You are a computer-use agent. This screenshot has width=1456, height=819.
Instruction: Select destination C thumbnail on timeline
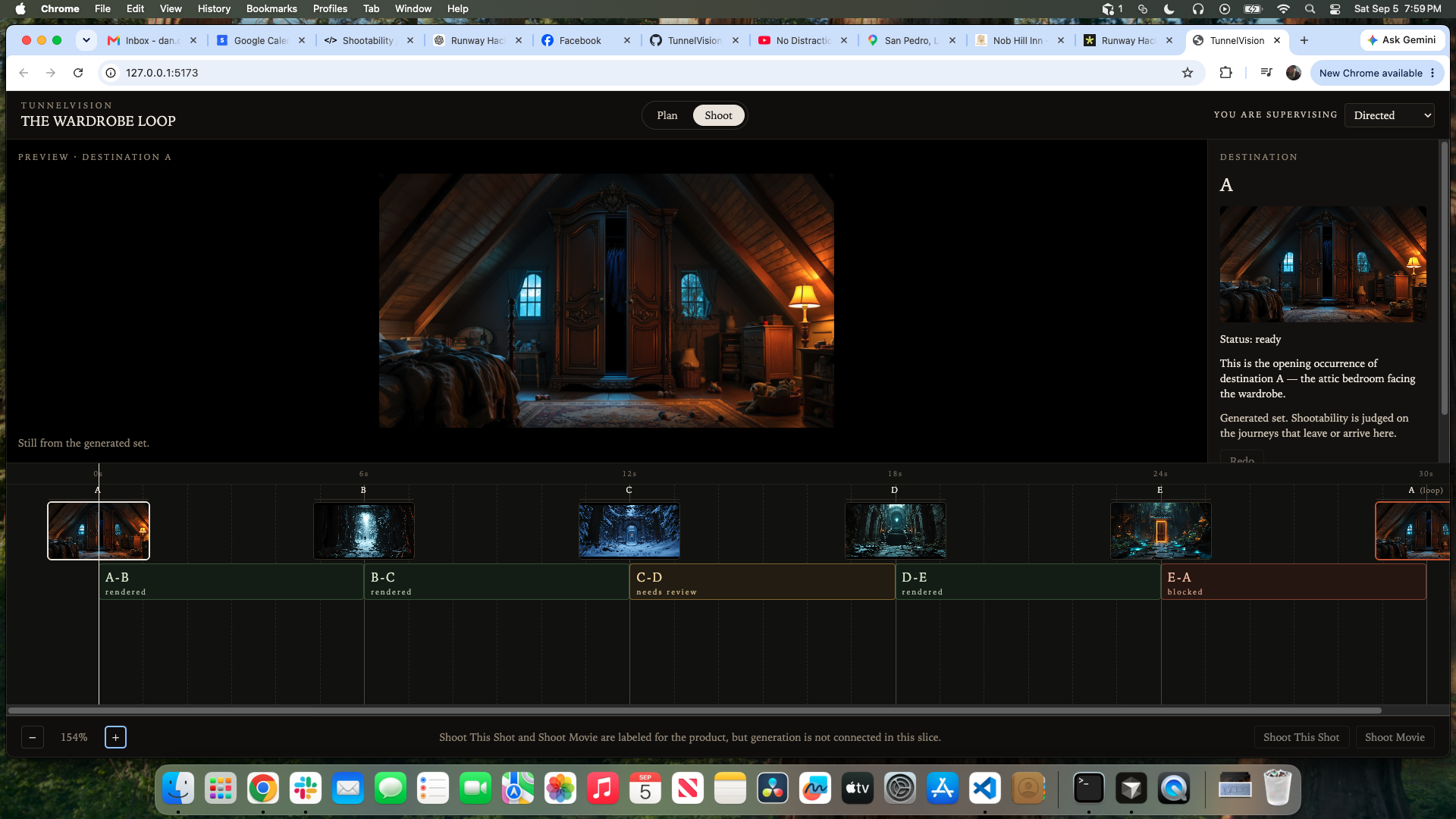click(x=629, y=531)
